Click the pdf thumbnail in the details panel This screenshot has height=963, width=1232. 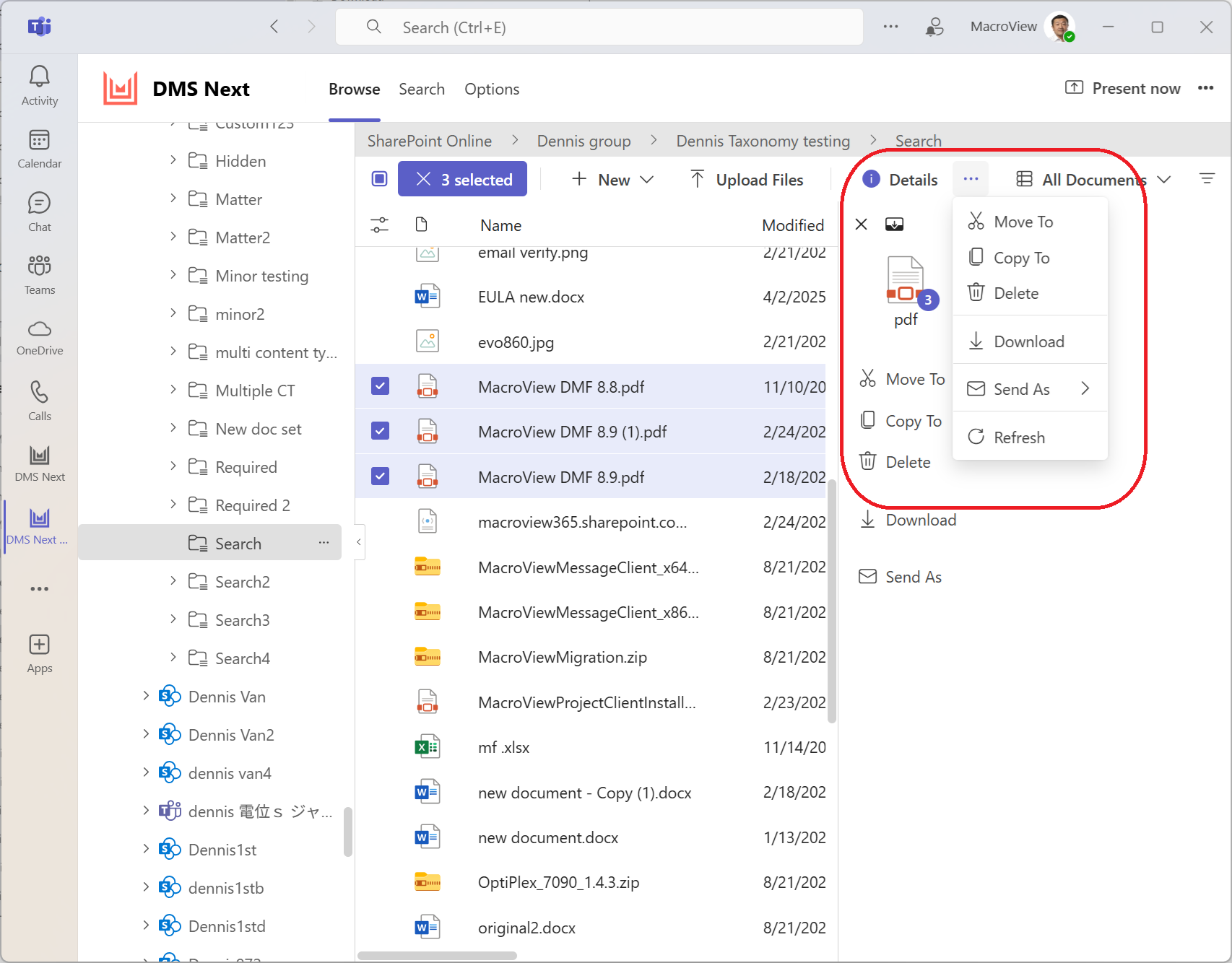point(906,280)
